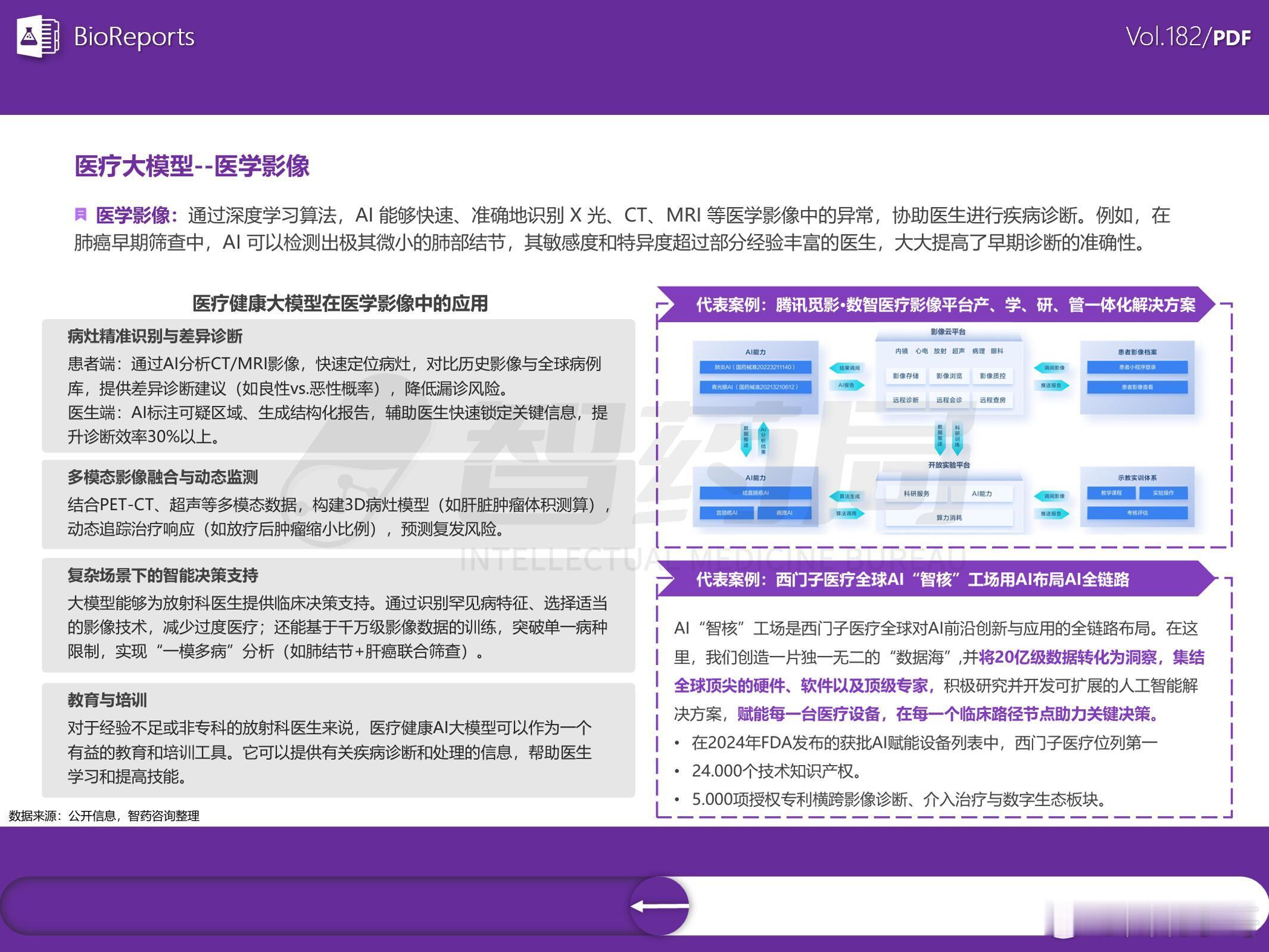Click the BioReports flask document logo icon
Image resolution: width=1269 pixels, height=952 pixels.
click(x=38, y=36)
